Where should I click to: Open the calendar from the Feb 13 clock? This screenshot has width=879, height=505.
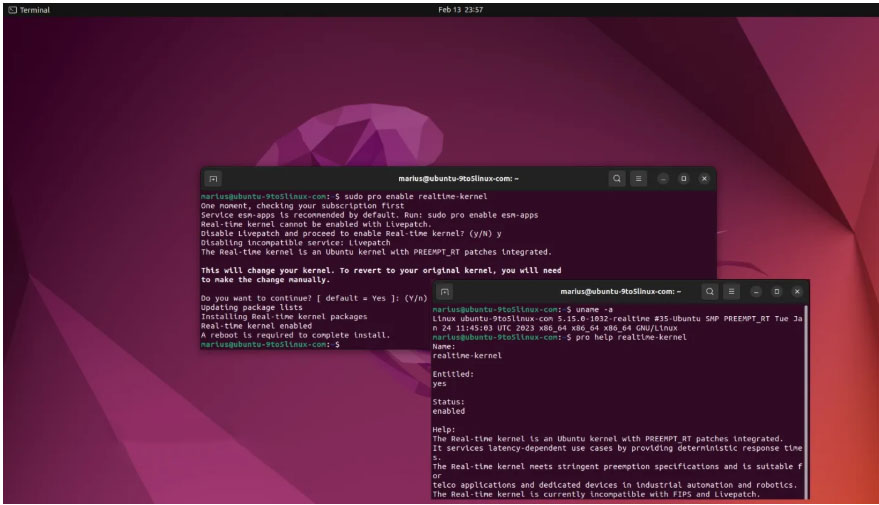pyautogui.click(x=461, y=9)
